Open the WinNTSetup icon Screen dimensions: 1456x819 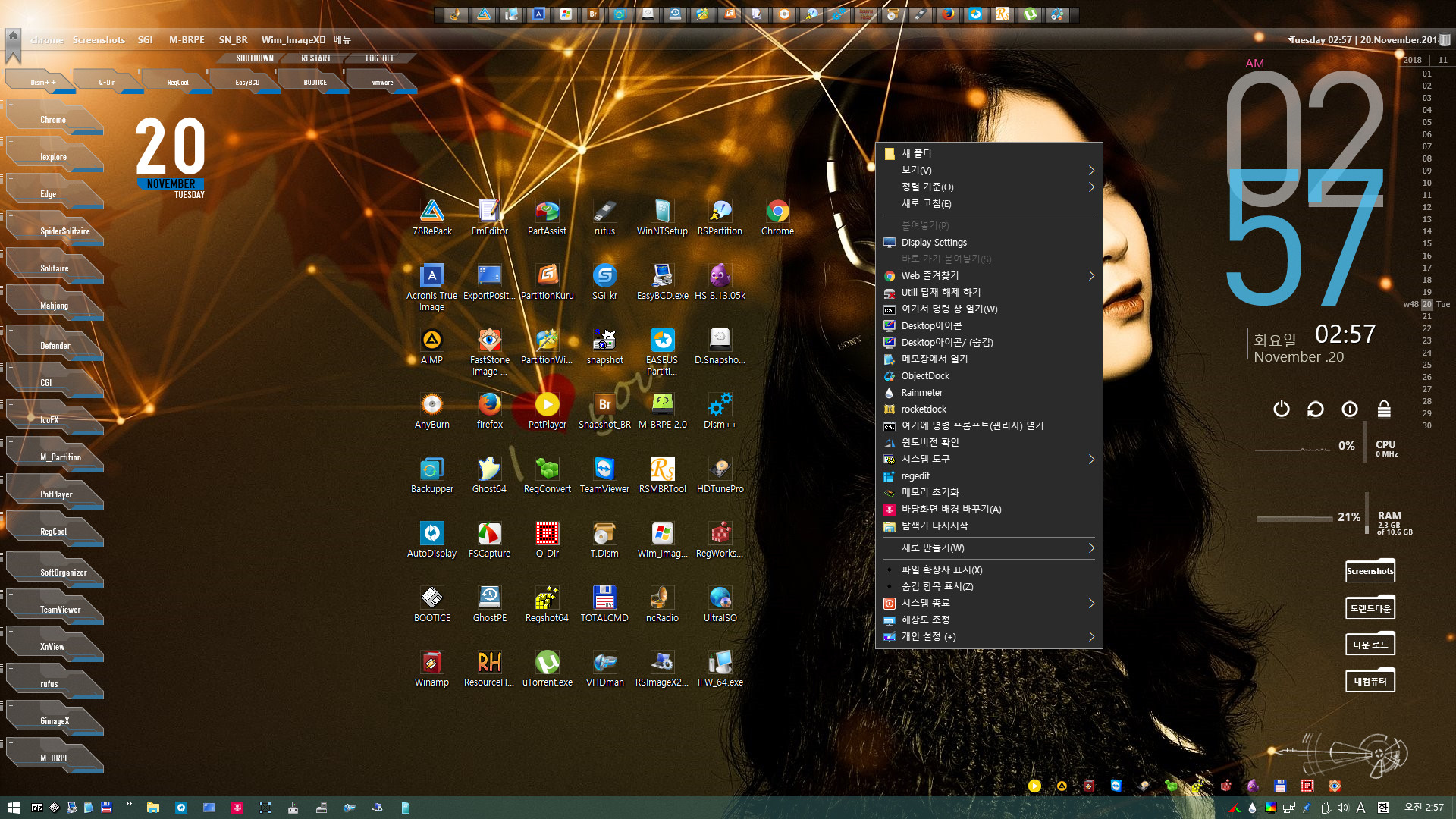662,217
